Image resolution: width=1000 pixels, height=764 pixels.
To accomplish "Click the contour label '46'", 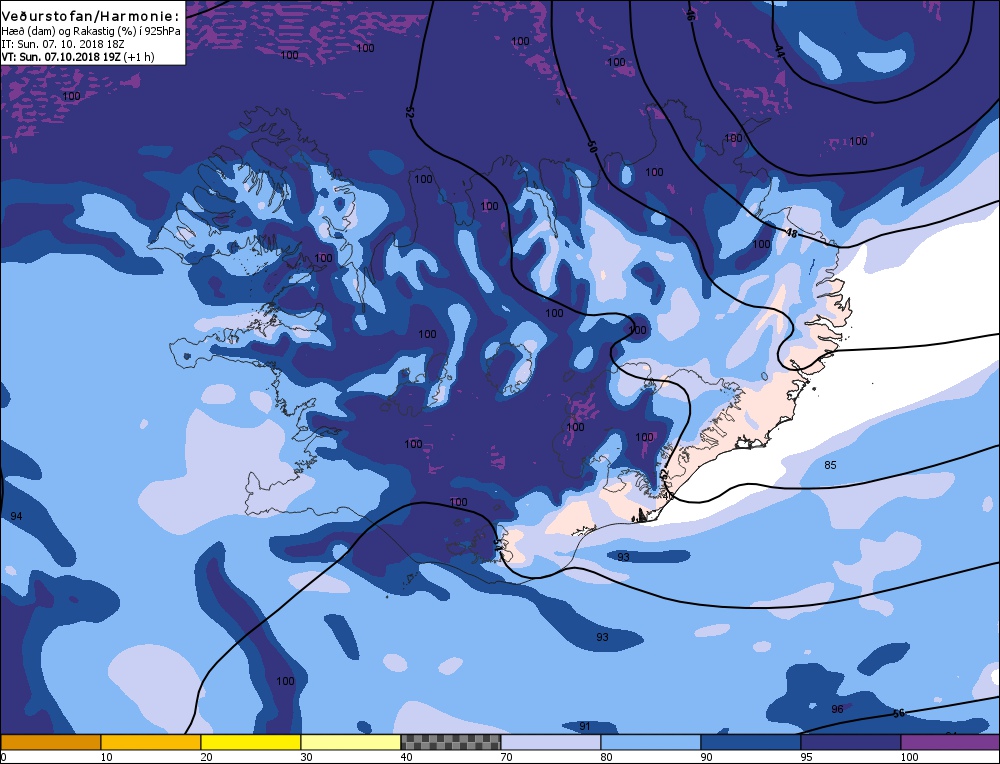I will click(690, 15).
